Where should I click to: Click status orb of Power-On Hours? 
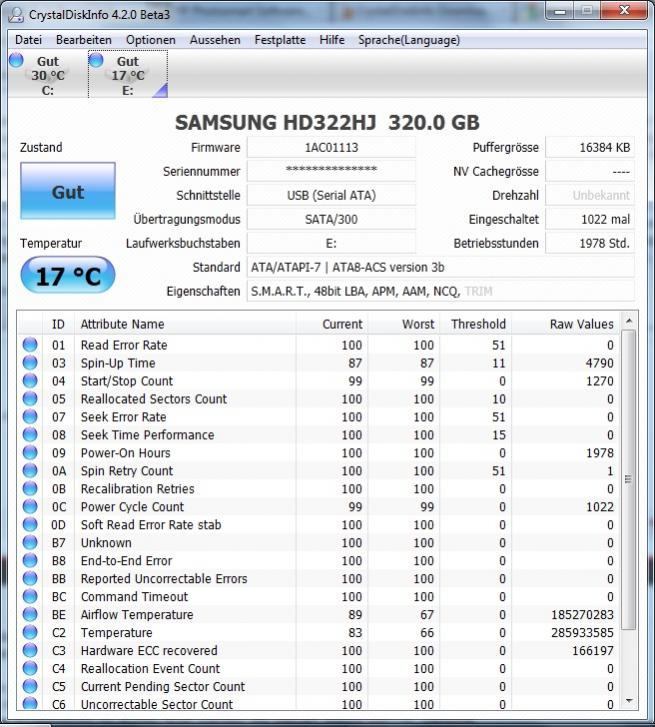click(x=30, y=453)
